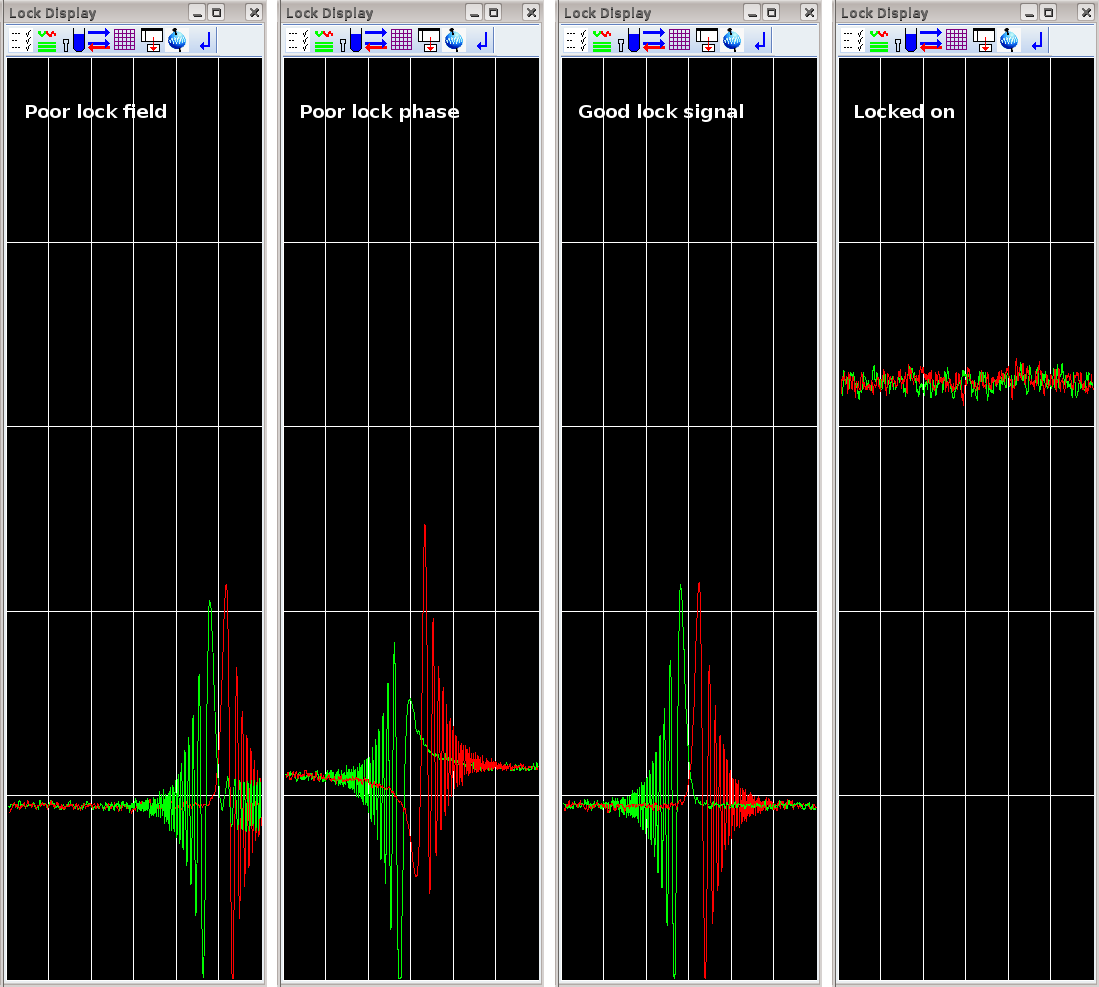
Task: Minimize the Locked on Lock Display window
Action: click(1030, 13)
